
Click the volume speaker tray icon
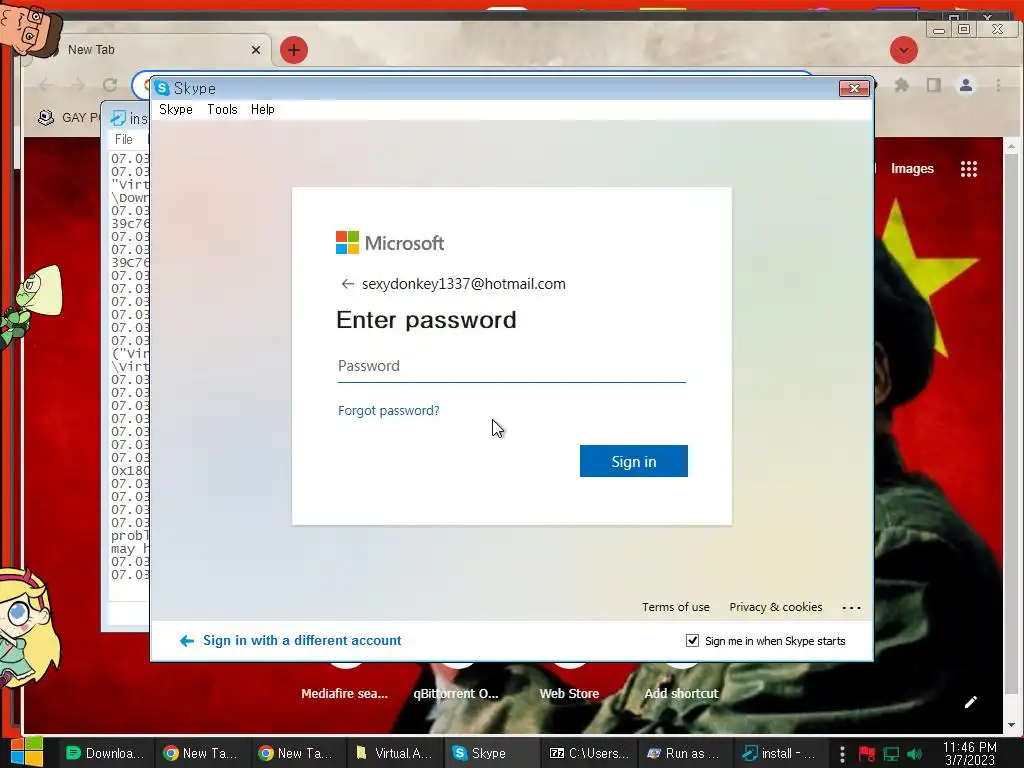pyautogui.click(x=914, y=754)
